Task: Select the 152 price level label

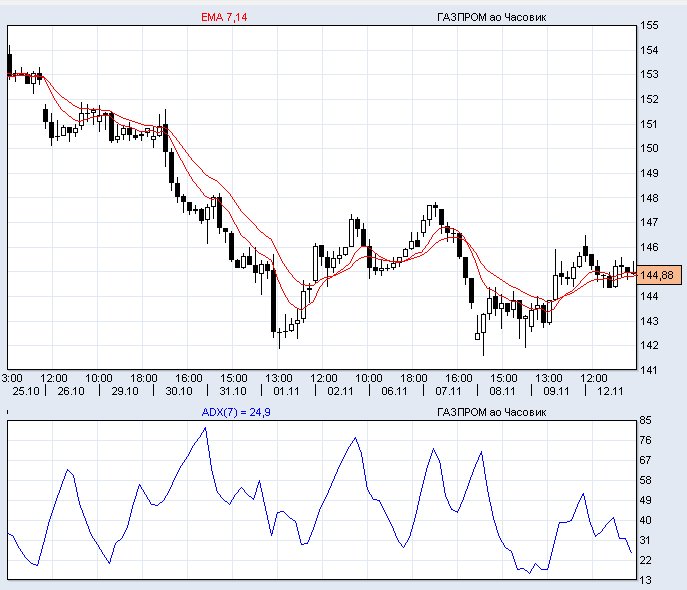Action: click(x=649, y=99)
